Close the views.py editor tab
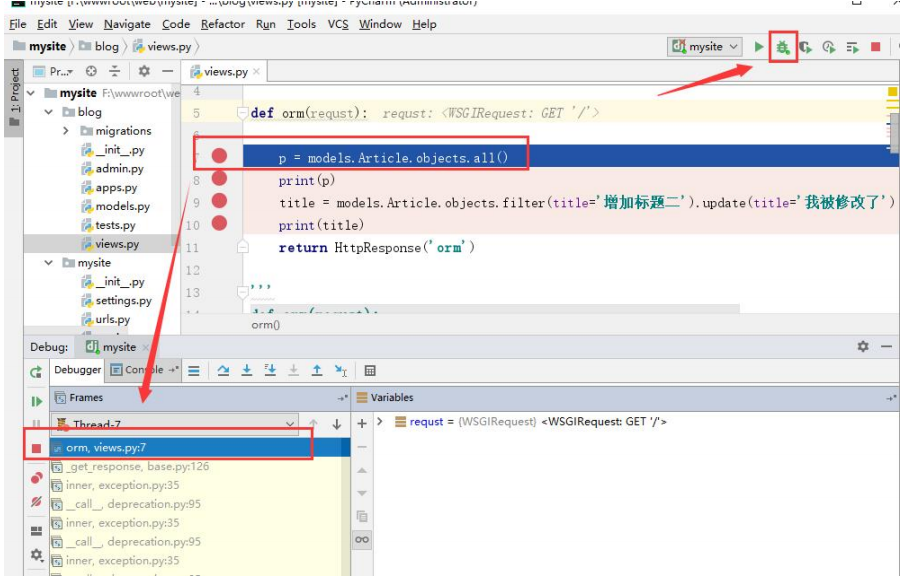The image size is (900, 579). (x=257, y=72)
